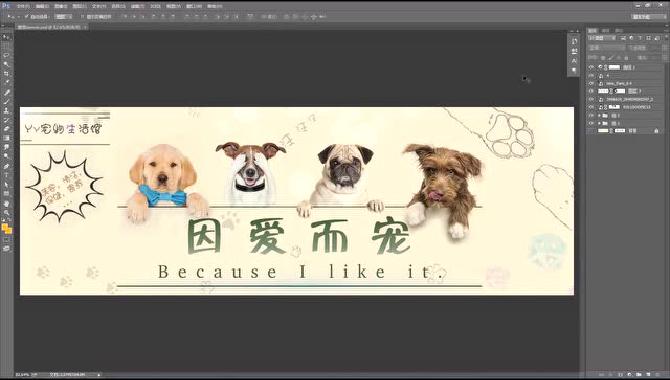Select the Clone Stamp tool
Screen dimensions: 670x380
tap(6, 110)
